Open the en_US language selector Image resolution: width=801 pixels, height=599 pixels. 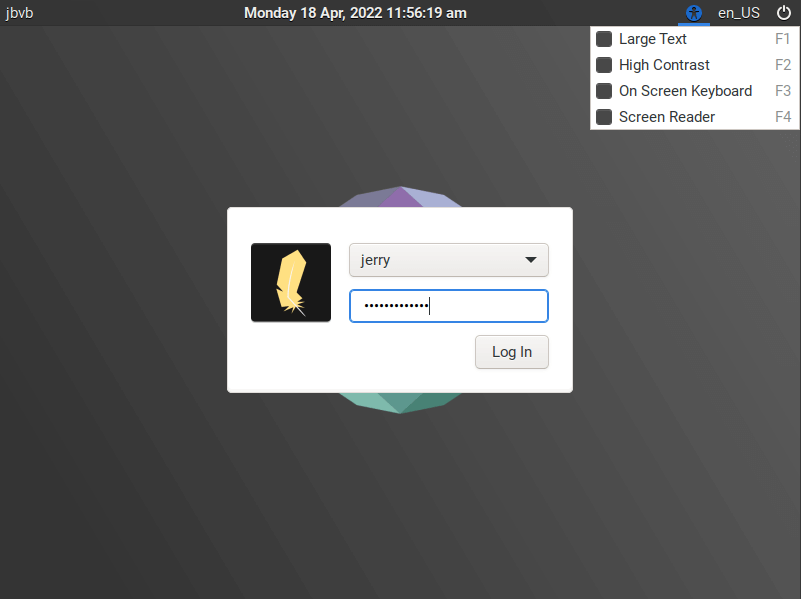coord(738,13)
